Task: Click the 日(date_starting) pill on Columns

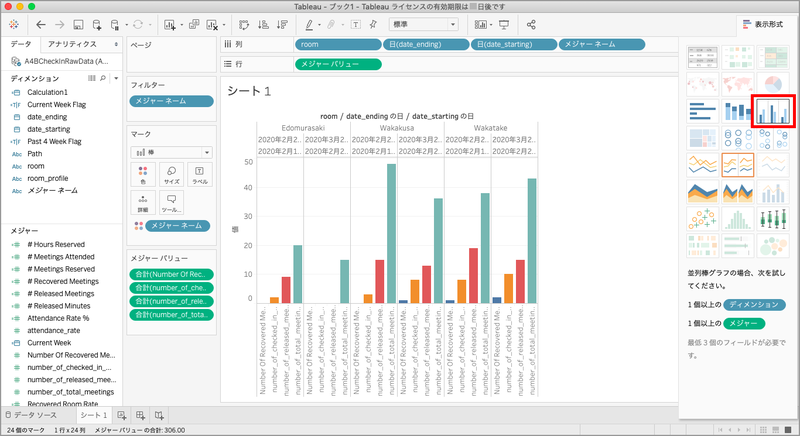Action: 514,44
